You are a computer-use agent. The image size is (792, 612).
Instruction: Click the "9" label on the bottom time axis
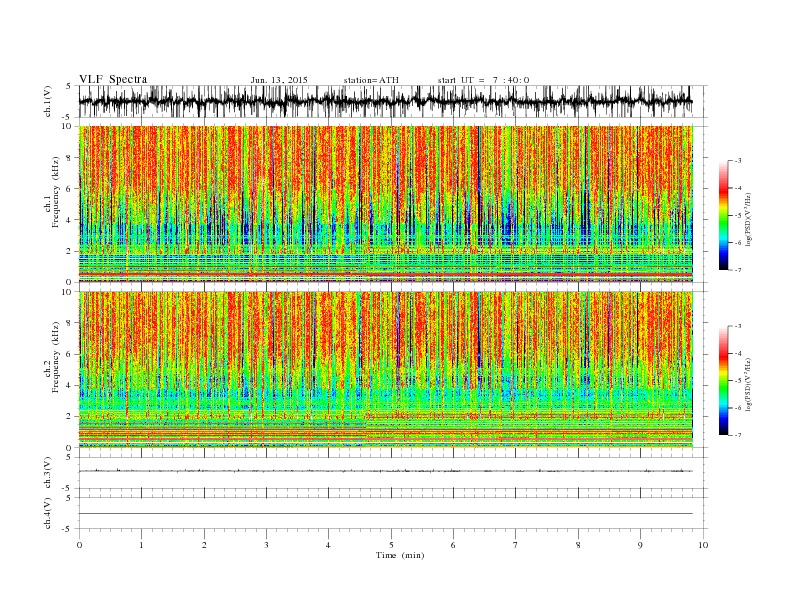(640, 545)
